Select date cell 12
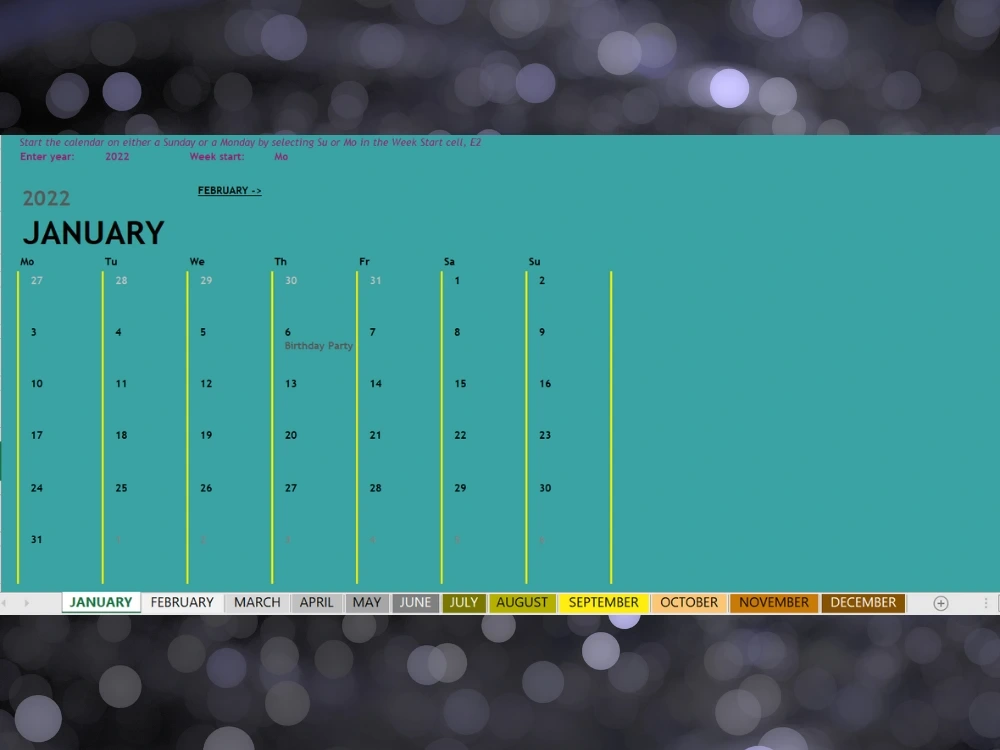Viewport: 1000px width, 750px height. [206, 383]
